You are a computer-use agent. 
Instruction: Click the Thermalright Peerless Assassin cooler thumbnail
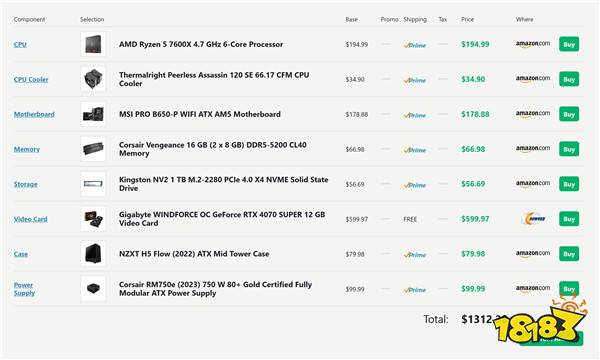click(93, 79)
